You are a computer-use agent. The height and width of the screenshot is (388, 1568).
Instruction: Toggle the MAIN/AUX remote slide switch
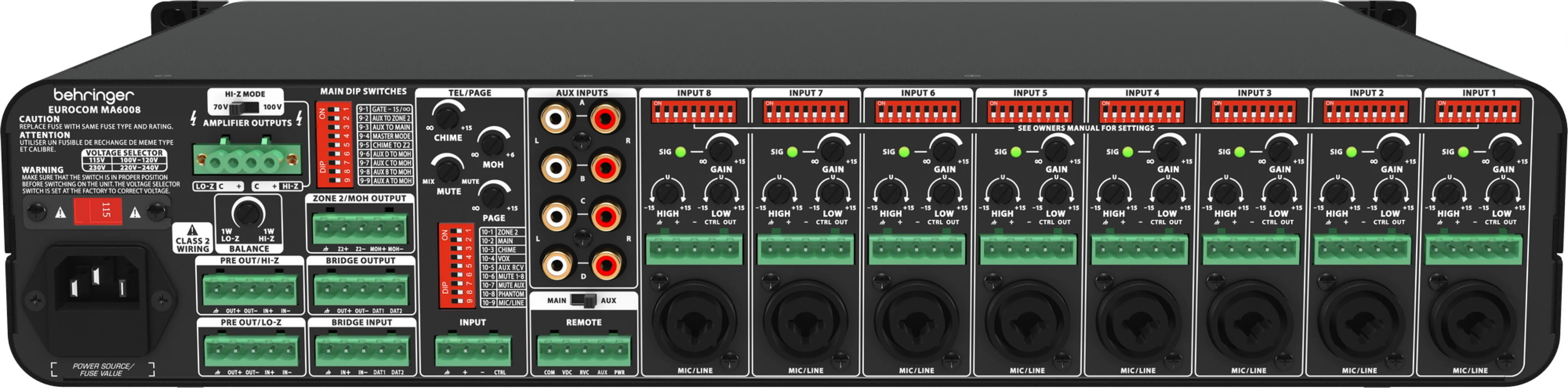coord(583,300)
